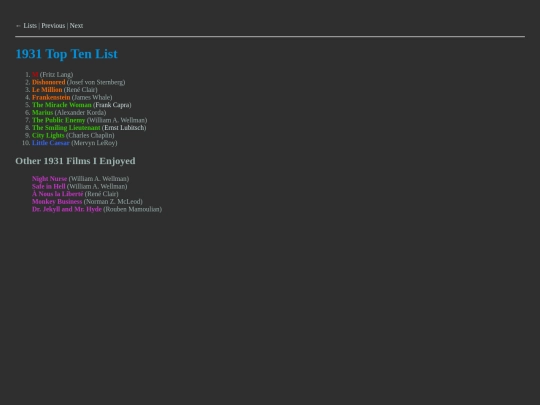Image resolution: width=540 pixels, height=405 pixels.
Task: Open À Nous la Liberté link
Action: 58,194
